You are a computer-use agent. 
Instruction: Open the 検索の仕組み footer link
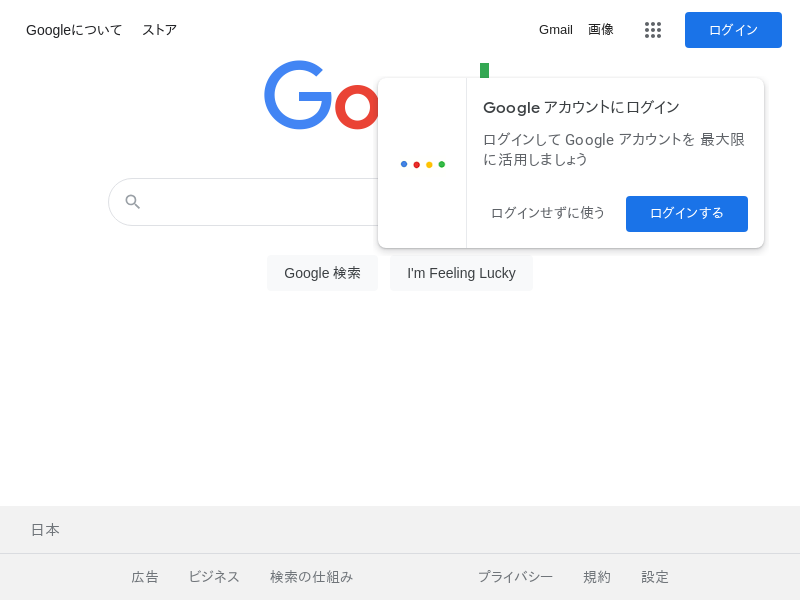point(311,577)
